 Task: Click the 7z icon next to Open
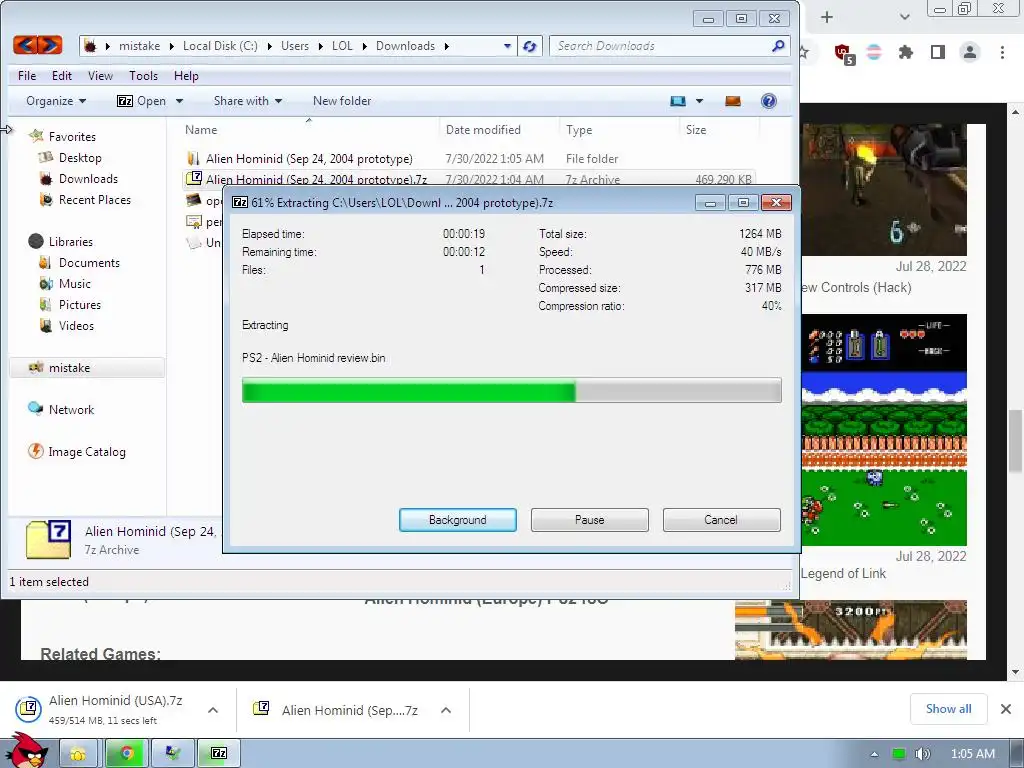pyautogui.click(x=125, y=101)
